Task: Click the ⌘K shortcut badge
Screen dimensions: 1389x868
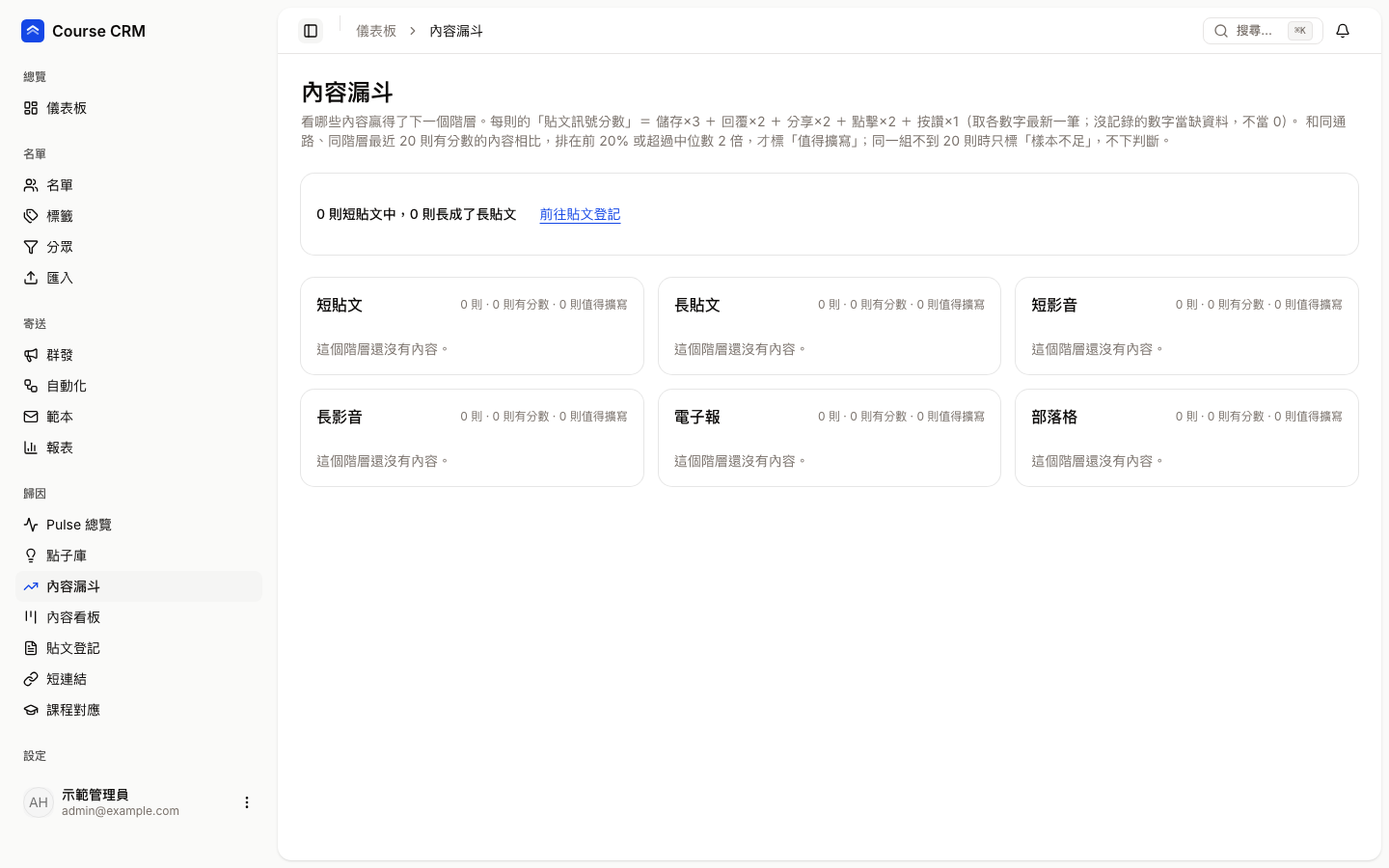Action: (x=1300, y=31)
